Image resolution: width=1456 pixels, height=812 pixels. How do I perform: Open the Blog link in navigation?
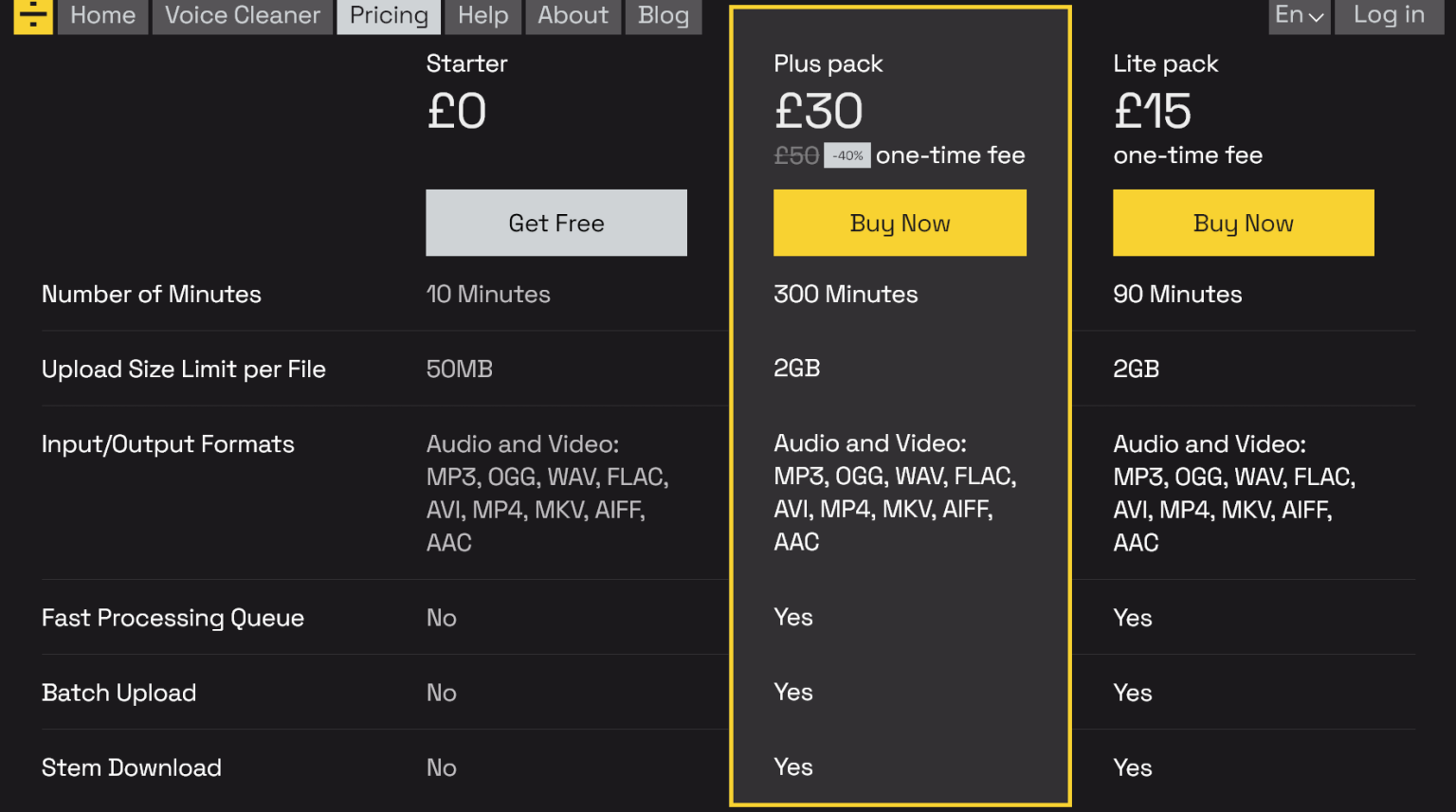pos(664,16)
